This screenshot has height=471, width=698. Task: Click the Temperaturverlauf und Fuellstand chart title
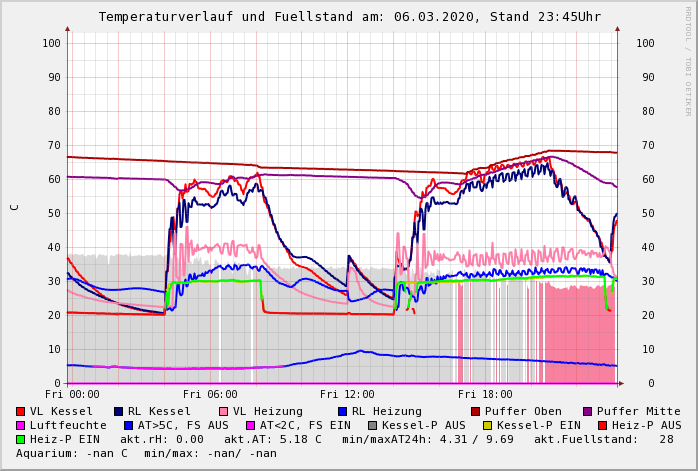349,17
